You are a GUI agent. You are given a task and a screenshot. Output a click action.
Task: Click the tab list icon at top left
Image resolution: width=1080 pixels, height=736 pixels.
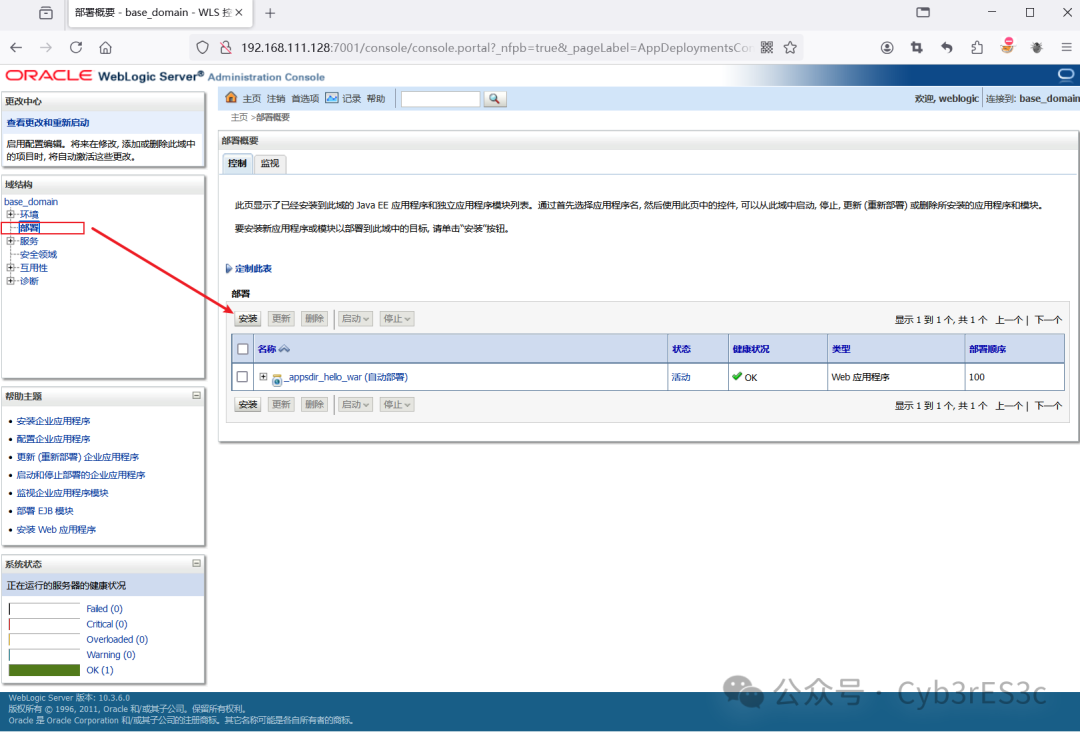46,13
